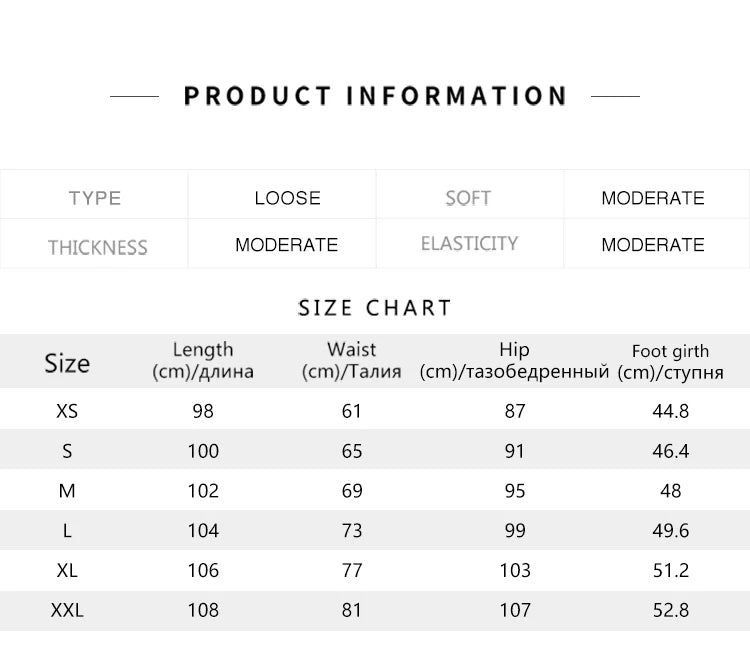Click the SOFT label cell
Screen dimensions: 750x656
pos(468,198)
